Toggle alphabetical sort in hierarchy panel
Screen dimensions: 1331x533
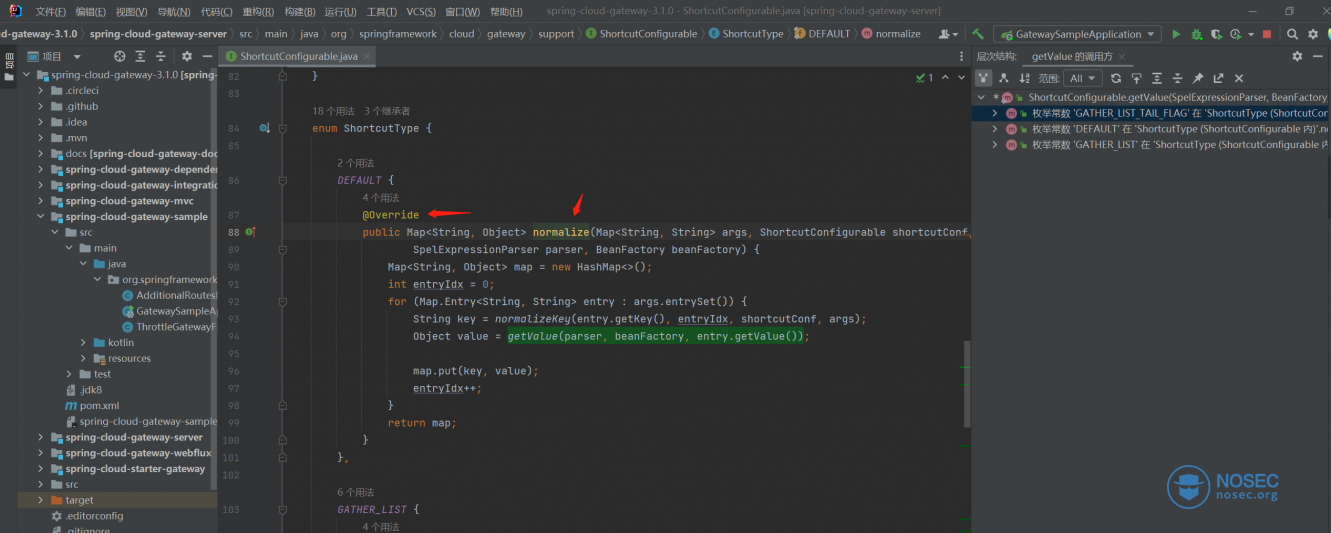point(1025,78)
